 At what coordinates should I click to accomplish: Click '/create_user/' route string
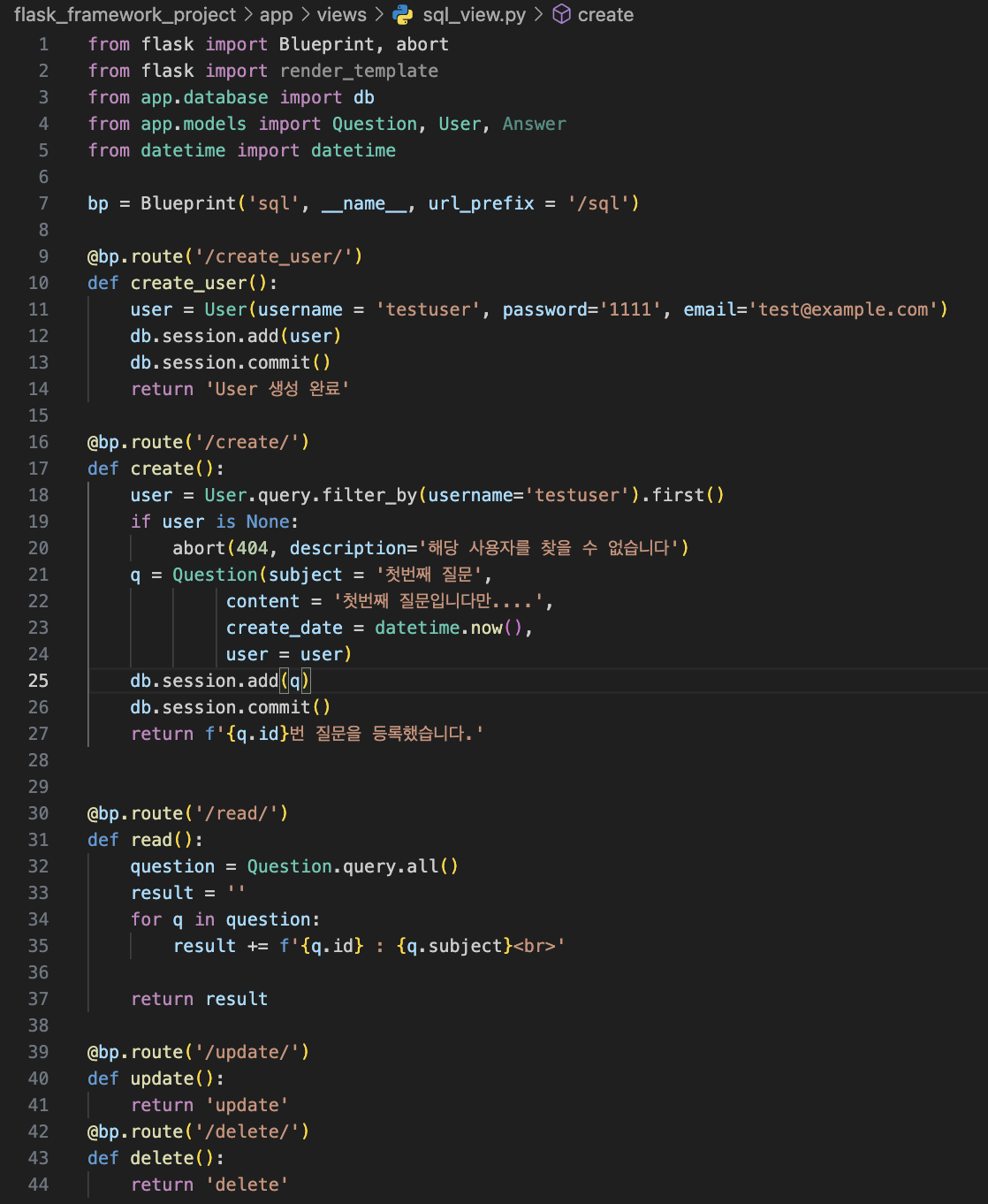point(279,256)
